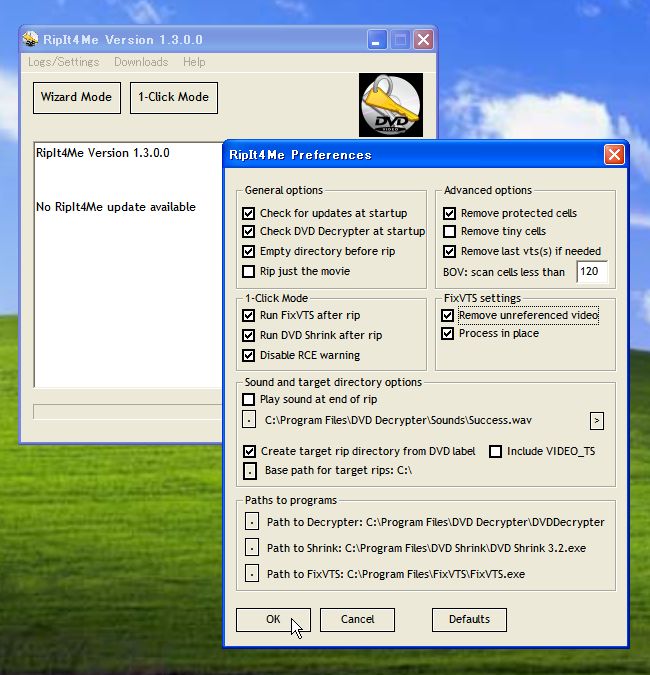The image size is (650, 675).
Task: Click the RipIt4Me DVD logo image
Action: point(391,105)
